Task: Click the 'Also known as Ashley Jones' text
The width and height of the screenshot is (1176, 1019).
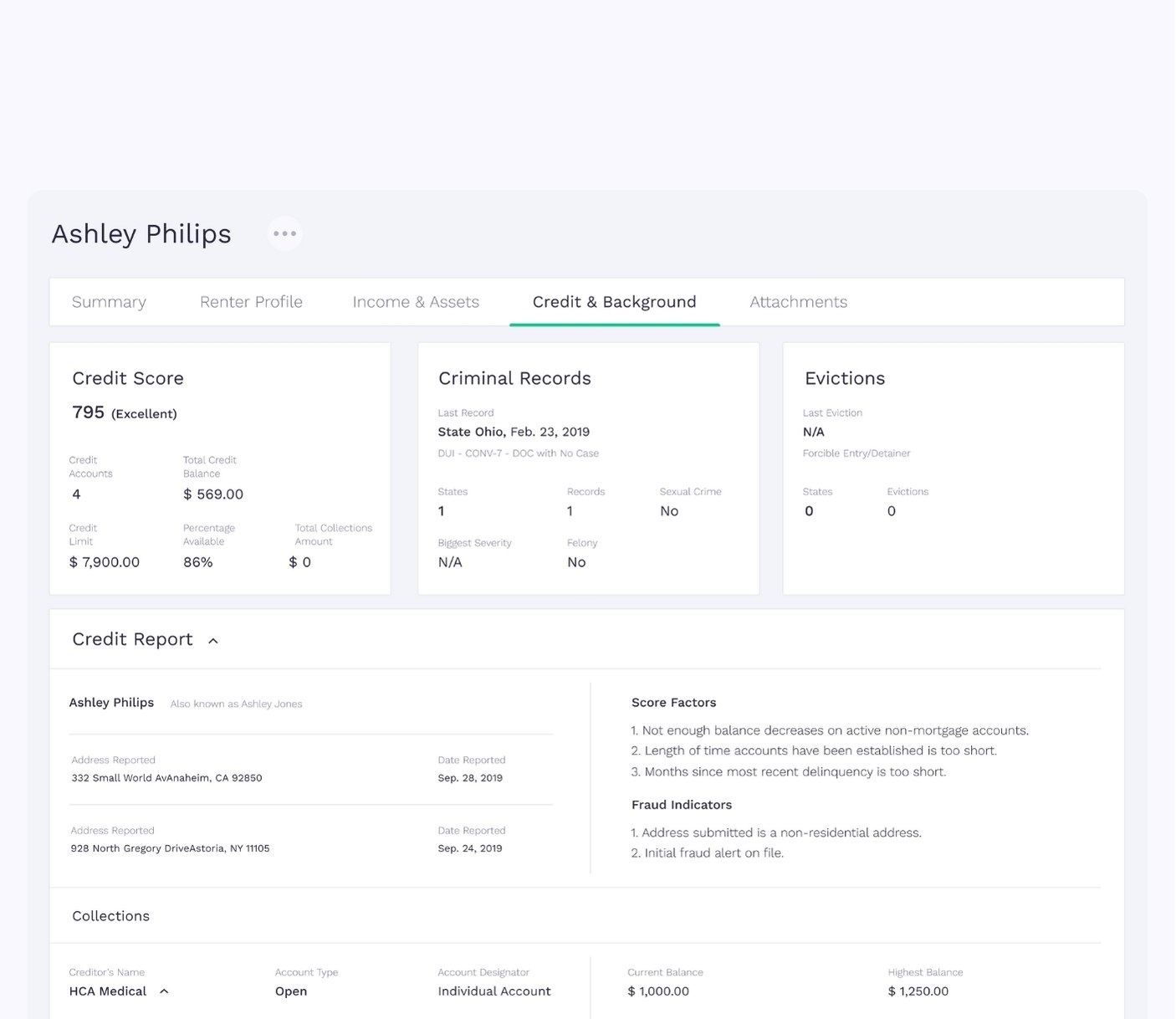Action: tap(236, 704)
